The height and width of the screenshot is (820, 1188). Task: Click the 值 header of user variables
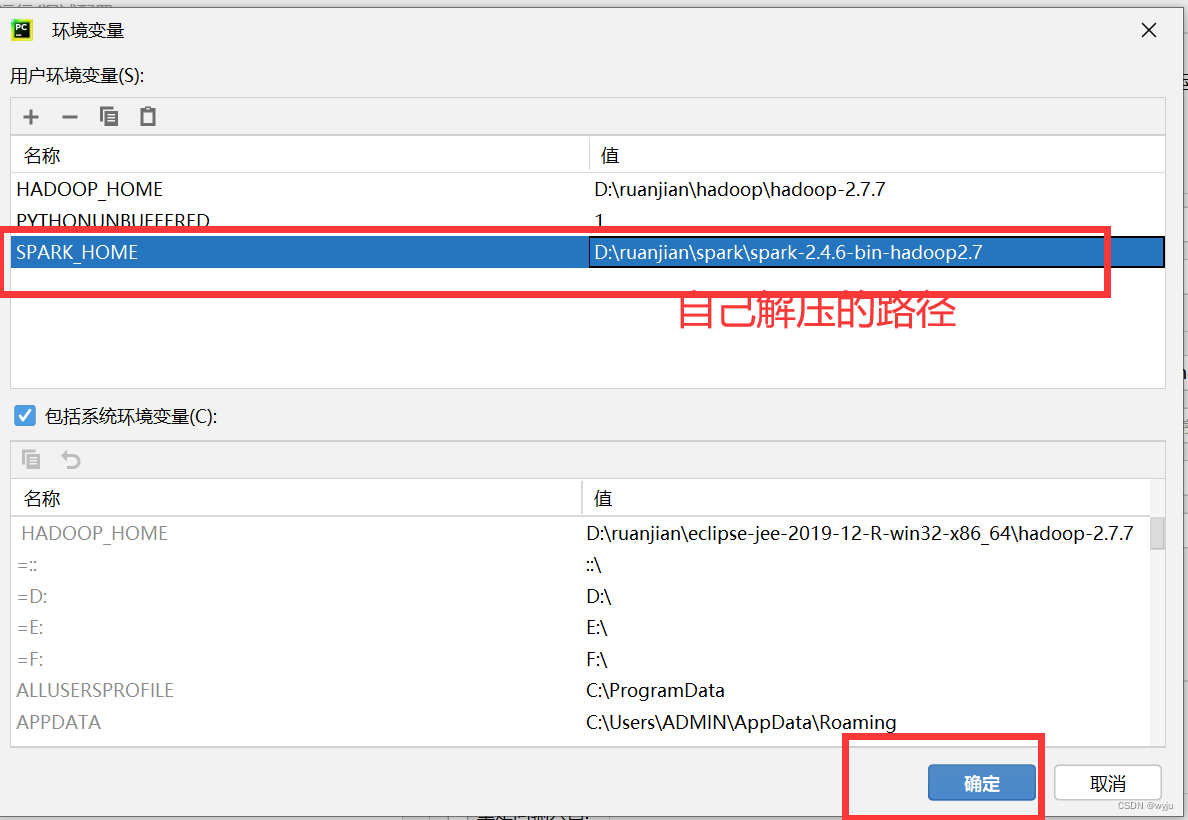877,155
